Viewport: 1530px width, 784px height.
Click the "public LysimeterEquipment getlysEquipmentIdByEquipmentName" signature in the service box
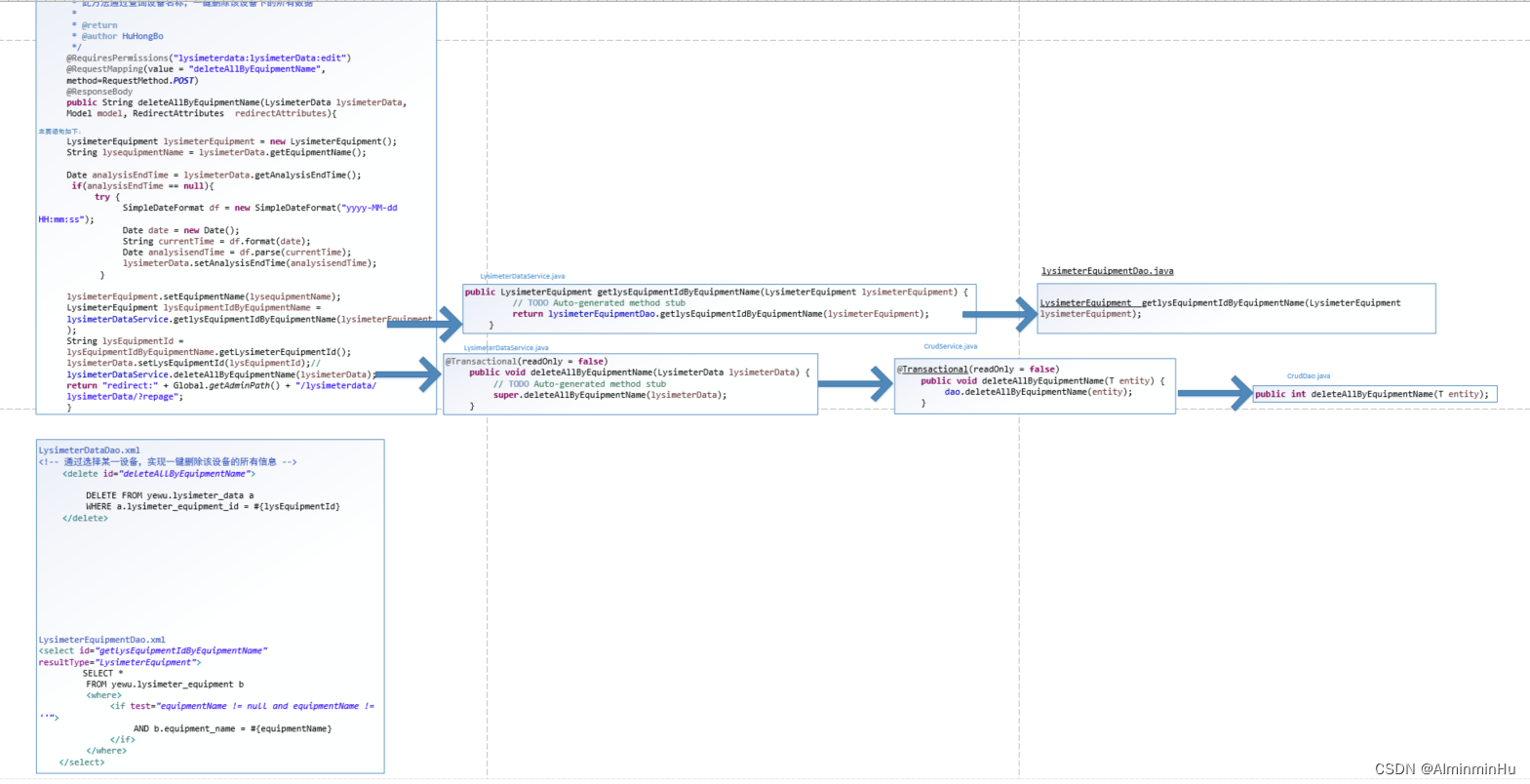pyautogui.click(x=717, y=292)
